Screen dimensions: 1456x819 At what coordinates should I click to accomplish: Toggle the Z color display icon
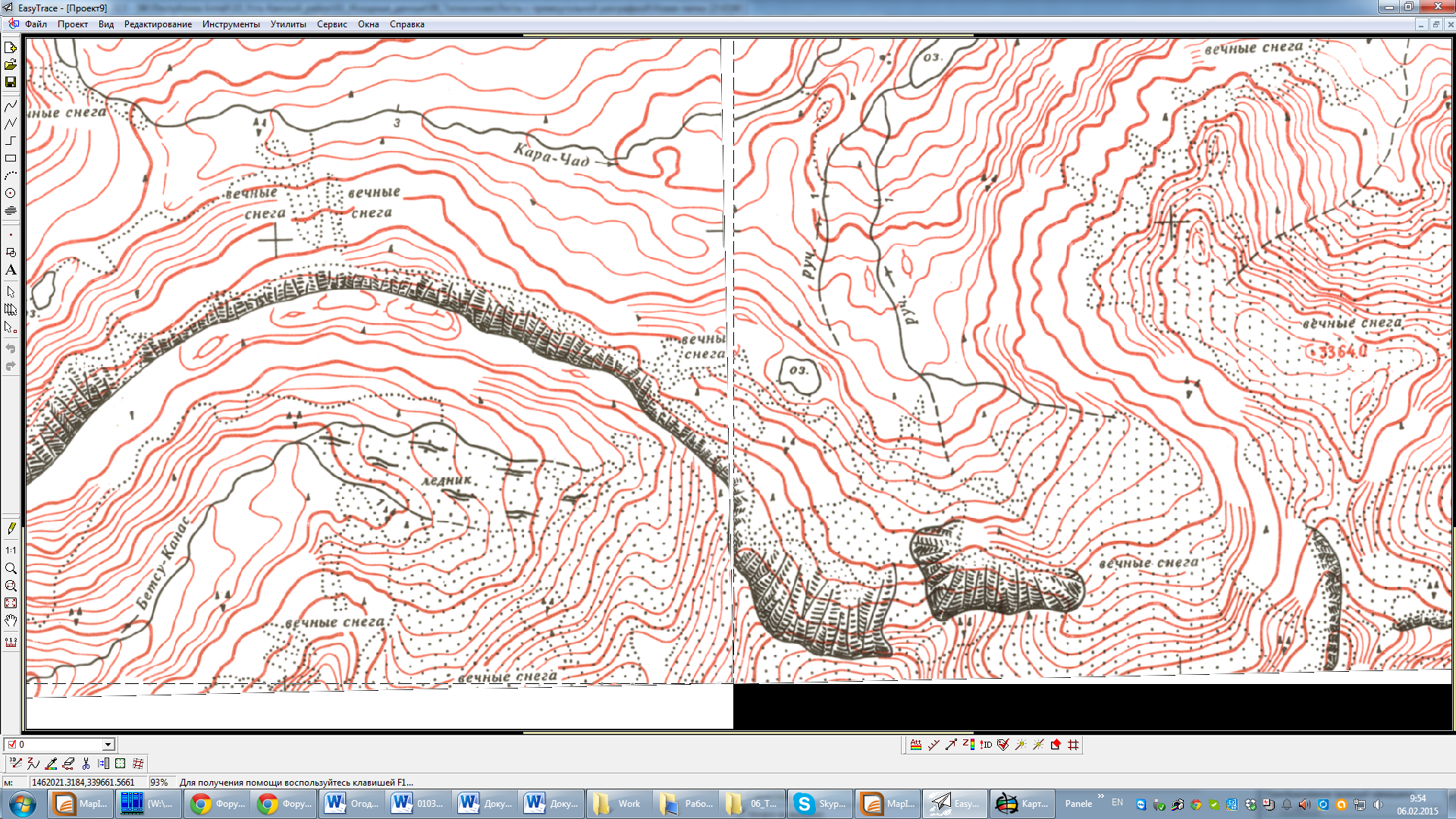(968, 745)
